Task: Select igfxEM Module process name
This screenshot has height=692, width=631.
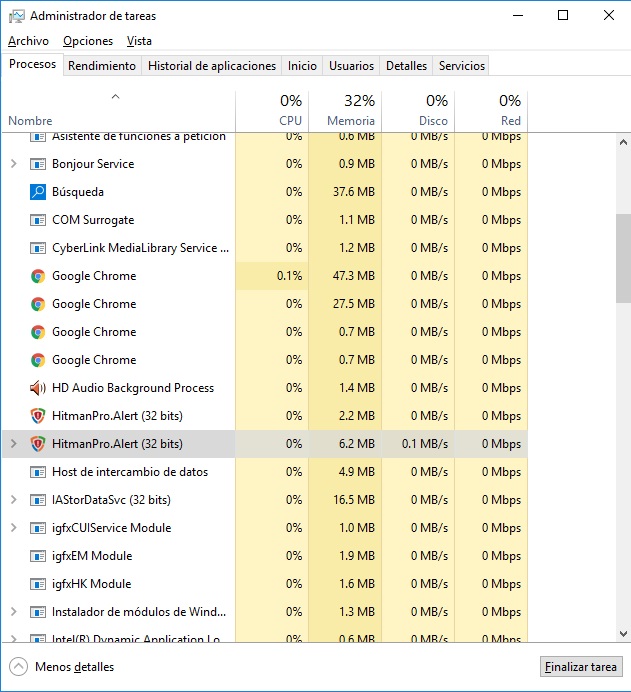Action: click(92, 556)
